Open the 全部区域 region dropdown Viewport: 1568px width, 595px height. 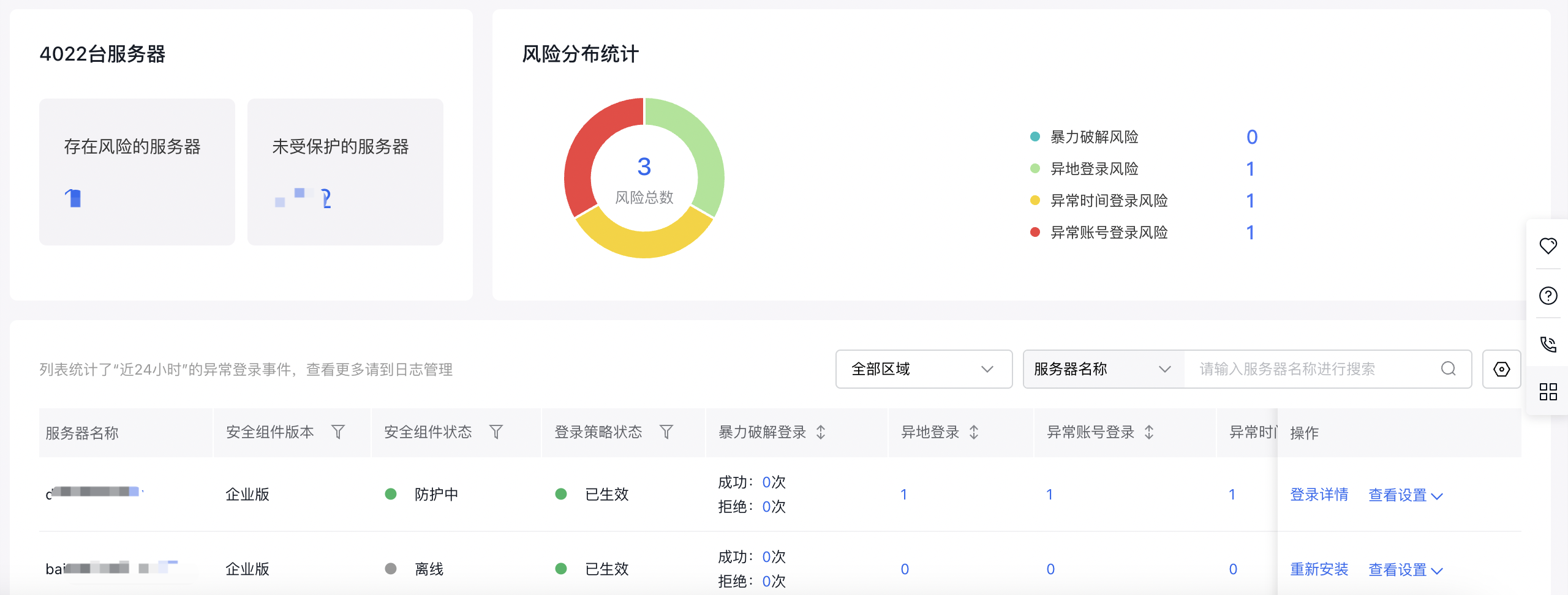(924, 369)
